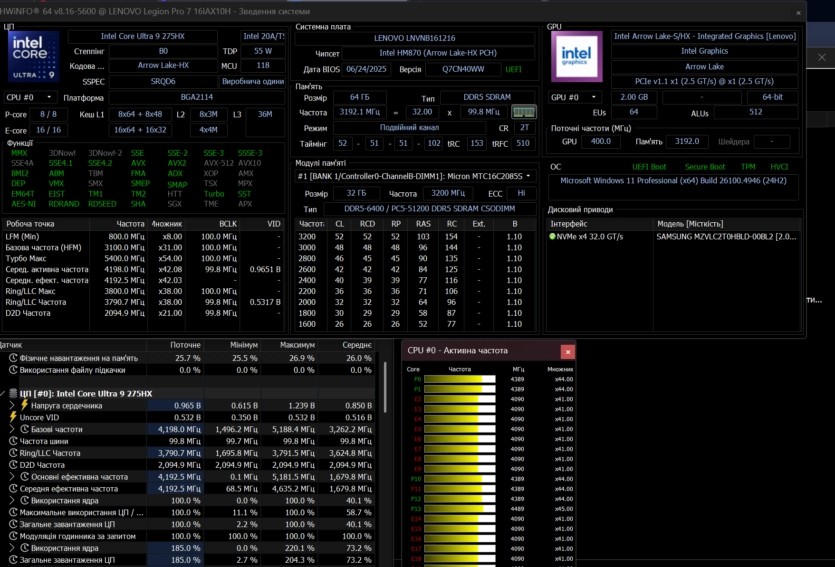Open the memory module BANK 1 dropdown

pyautogui.click(x=415, y=176)
